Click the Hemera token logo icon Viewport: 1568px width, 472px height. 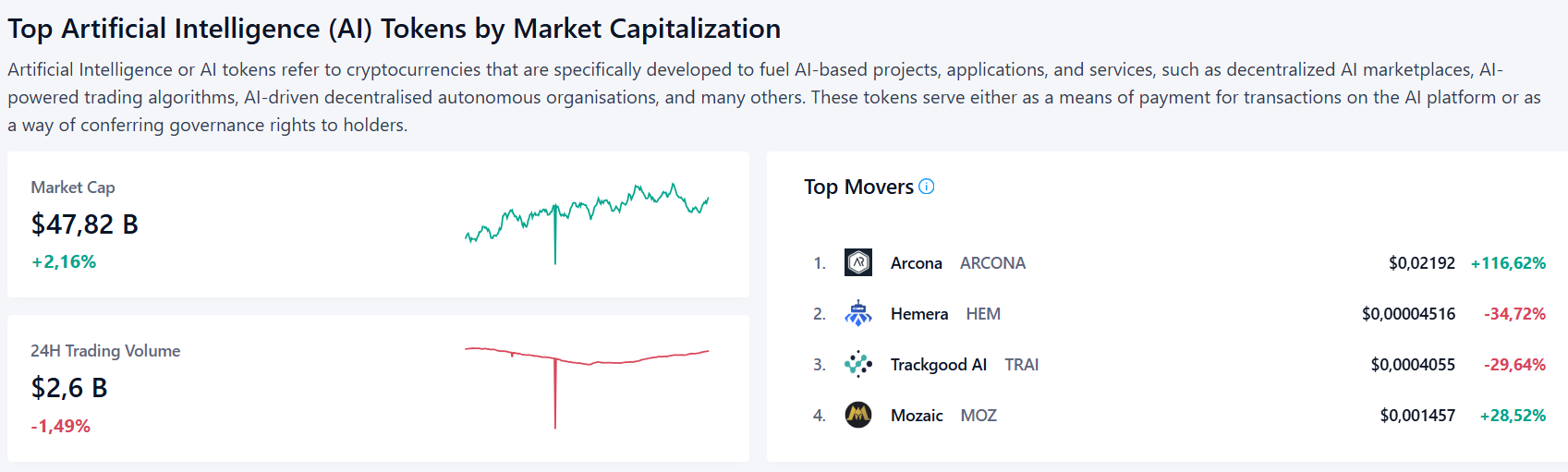(858, 314)
